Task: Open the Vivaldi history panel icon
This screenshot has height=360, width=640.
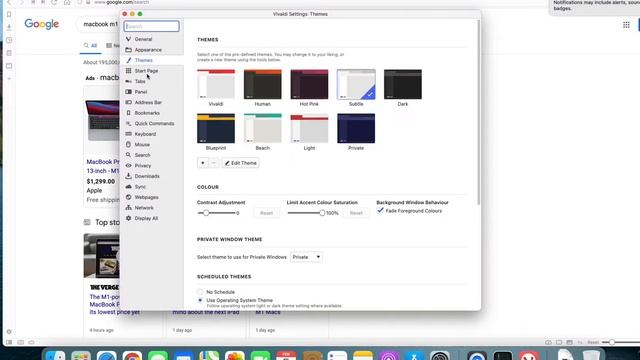Action: click(9, 40)
